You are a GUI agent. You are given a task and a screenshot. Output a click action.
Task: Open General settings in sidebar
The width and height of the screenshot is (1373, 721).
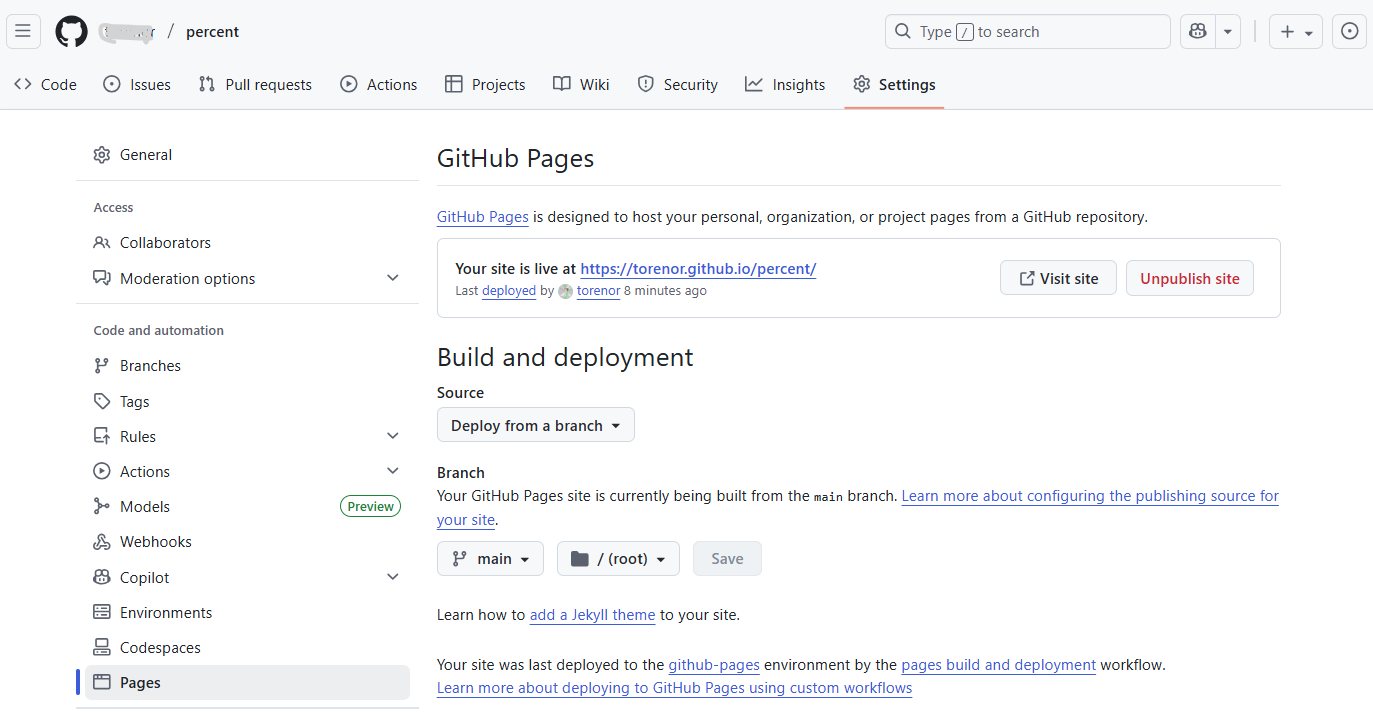[x=247, y=154]
